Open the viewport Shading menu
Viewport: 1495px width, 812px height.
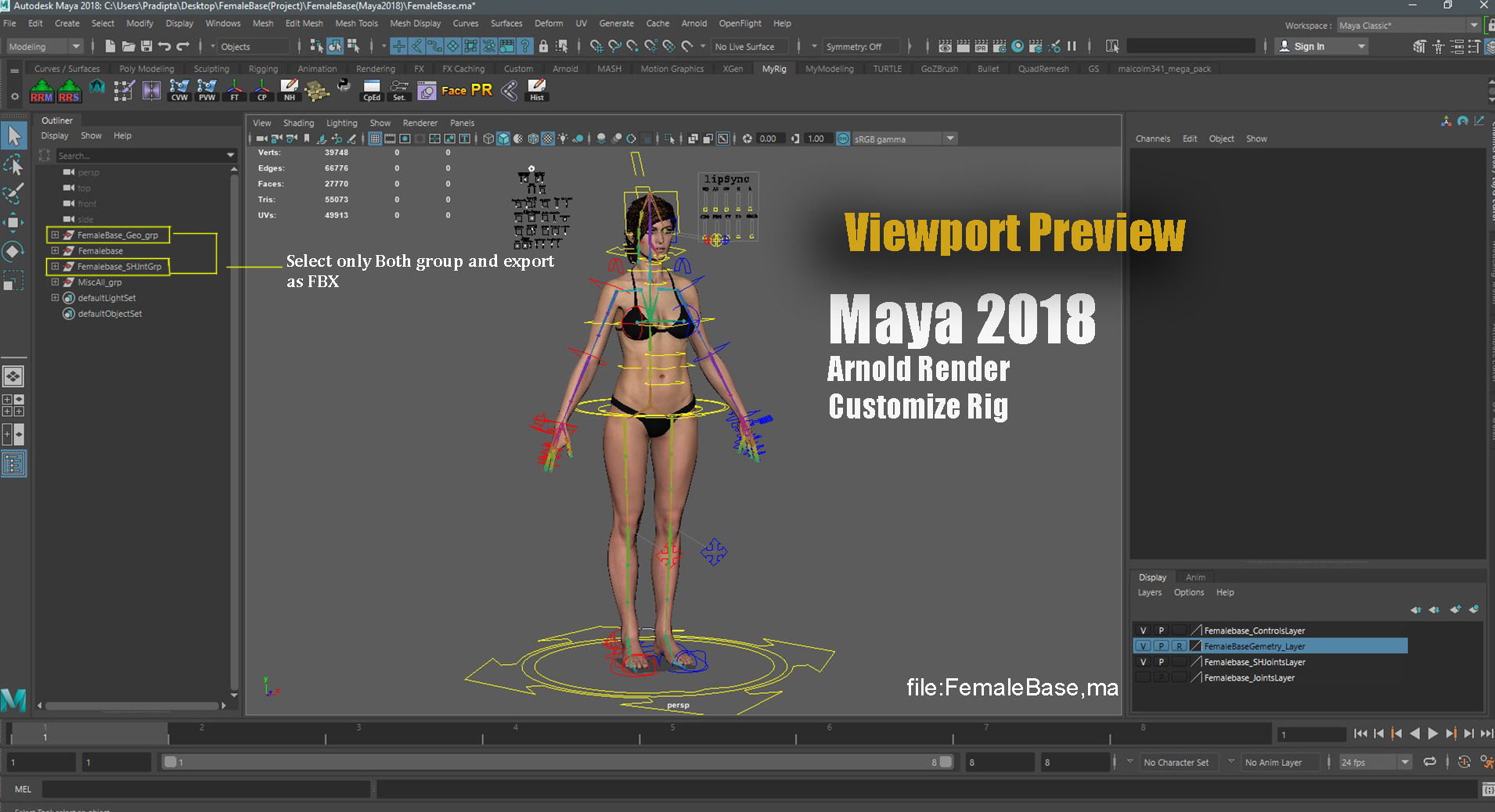(x=298, y=123)
